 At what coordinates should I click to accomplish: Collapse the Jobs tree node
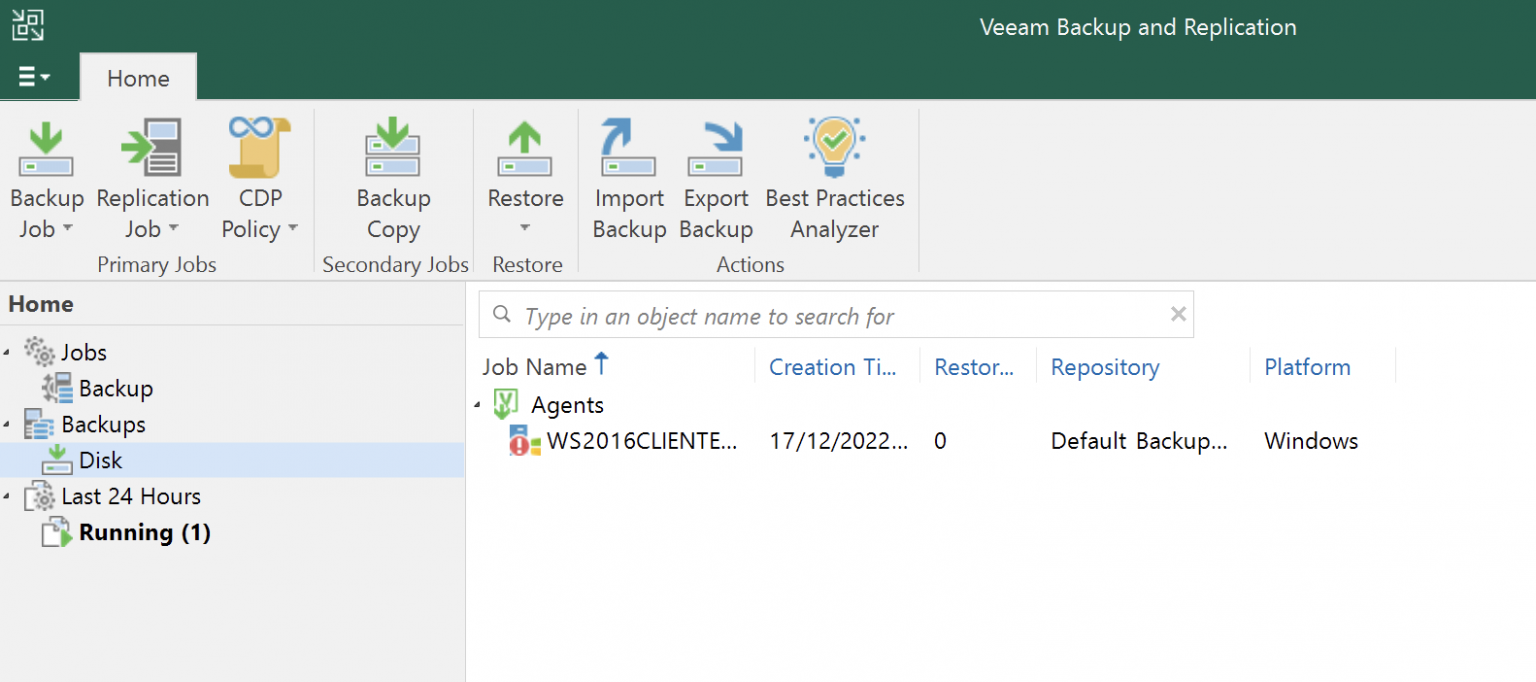coord(9,353)
